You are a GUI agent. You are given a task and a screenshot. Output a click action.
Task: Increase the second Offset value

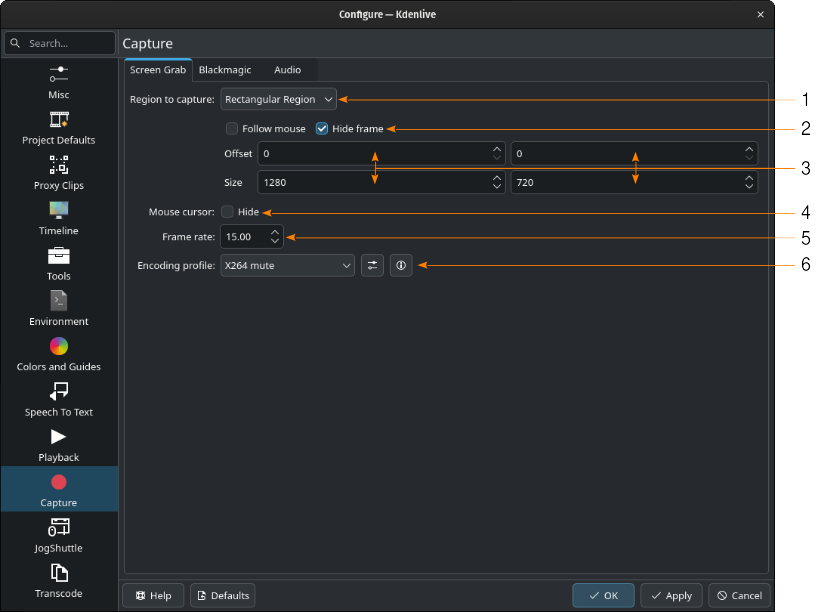pyautogui.click(x=749, y=149)
